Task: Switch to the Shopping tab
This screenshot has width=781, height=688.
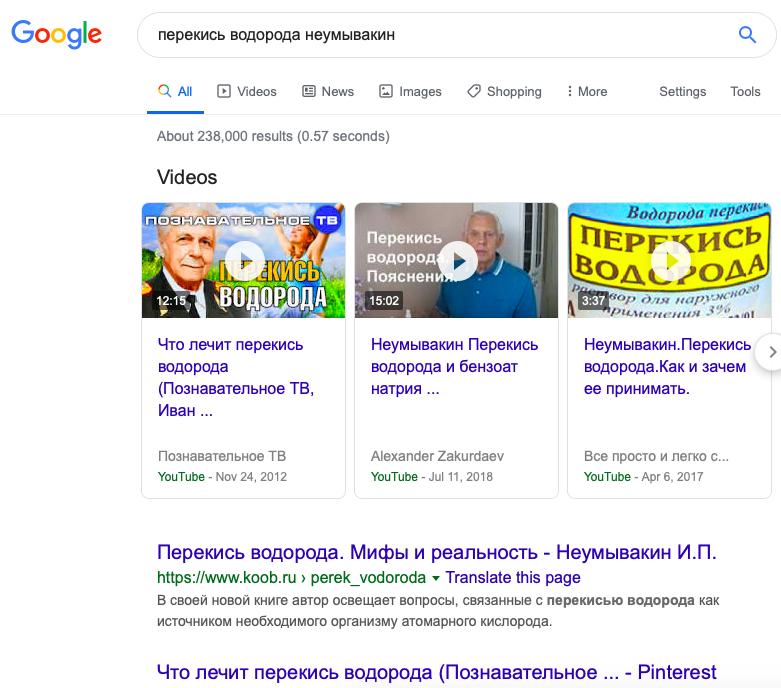Action: [505, 92]
